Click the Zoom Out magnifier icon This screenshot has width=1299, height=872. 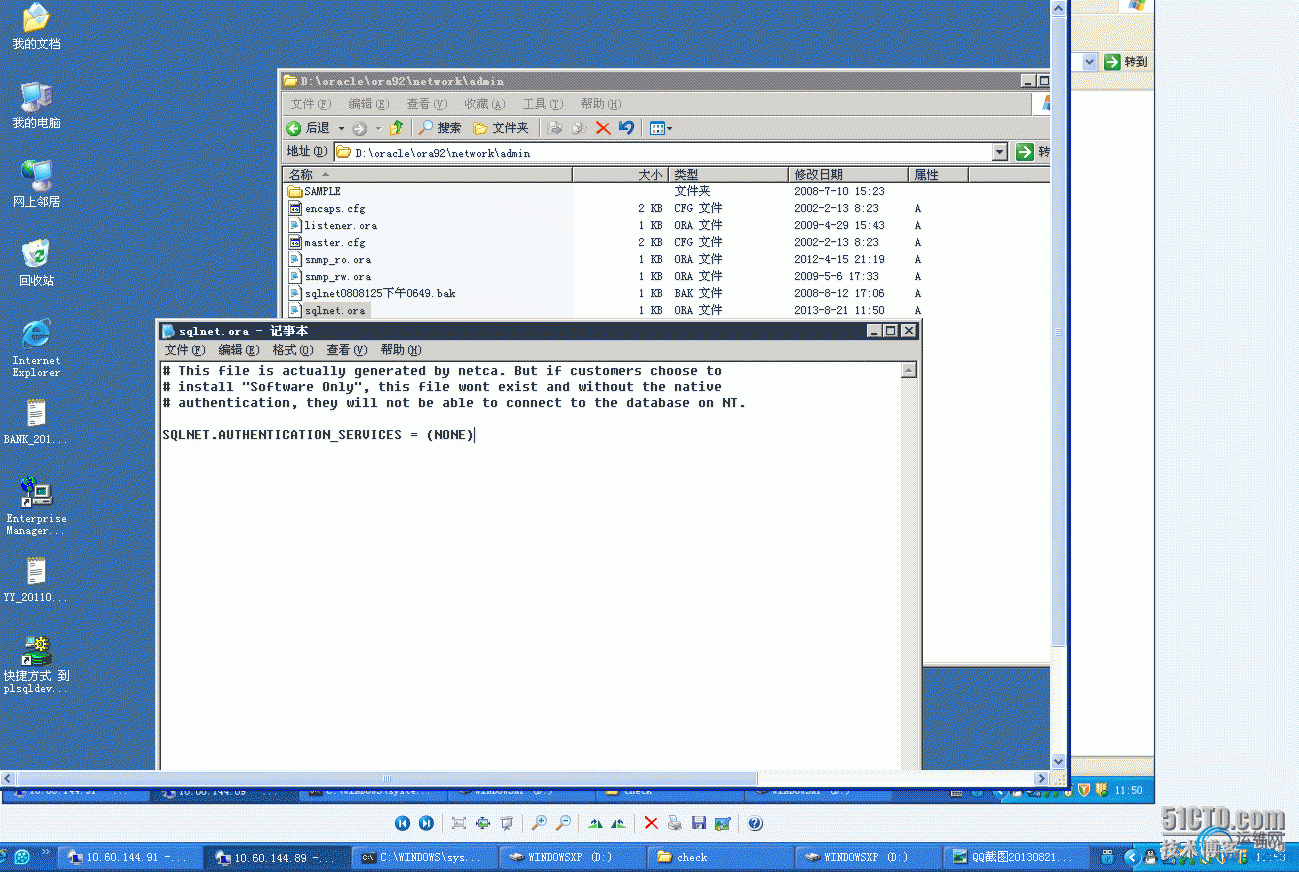[563, 823]
